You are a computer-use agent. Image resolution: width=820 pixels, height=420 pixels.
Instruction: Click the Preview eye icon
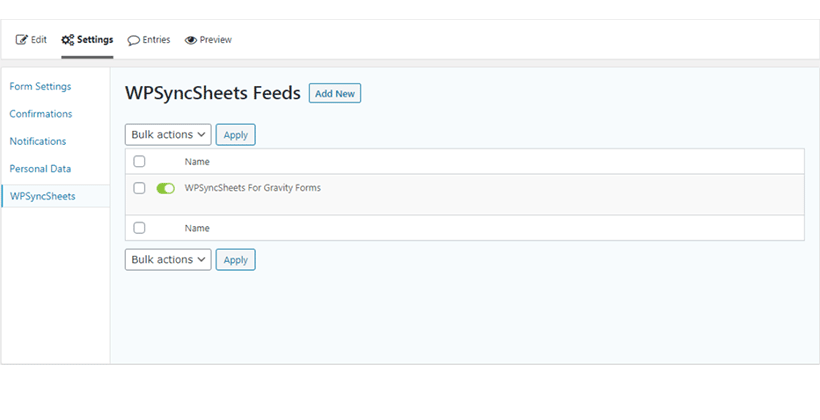191,40
